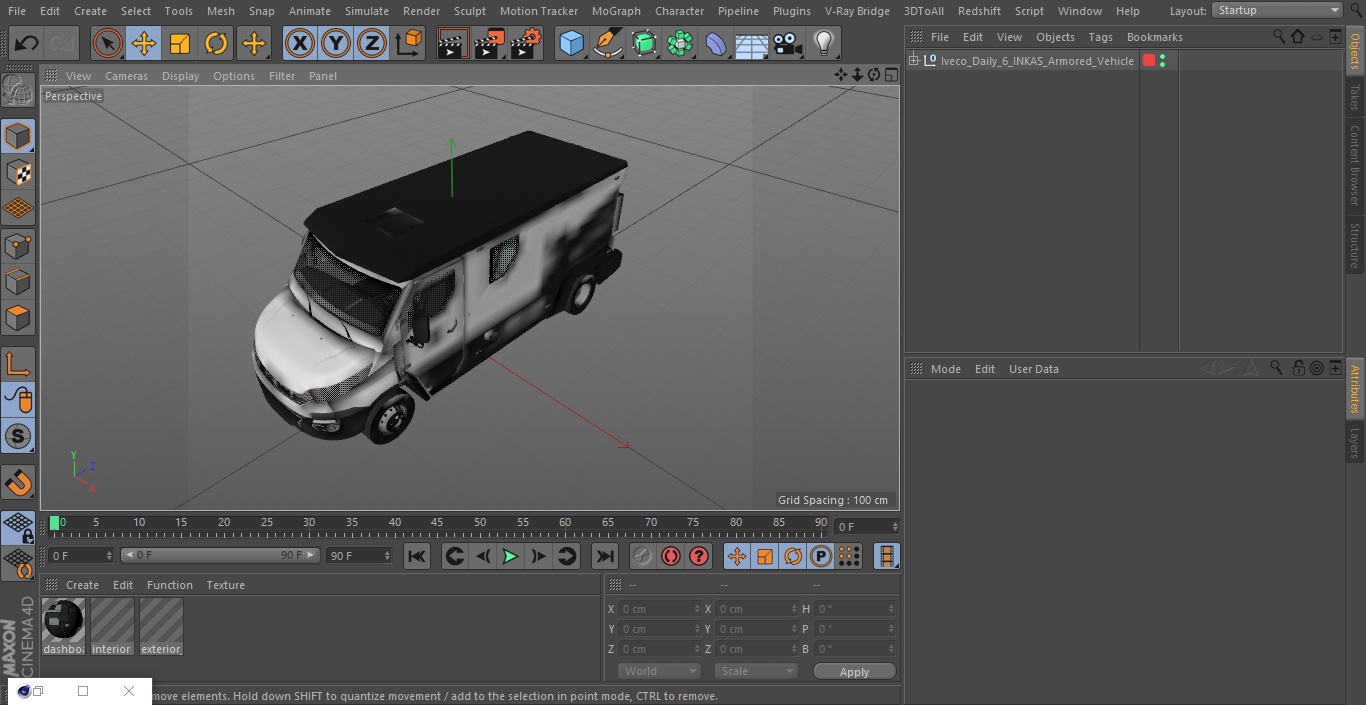Add a Camera object
This screenshot has width=1366, height=705.
pyautogui.click(x=788, y=43)
